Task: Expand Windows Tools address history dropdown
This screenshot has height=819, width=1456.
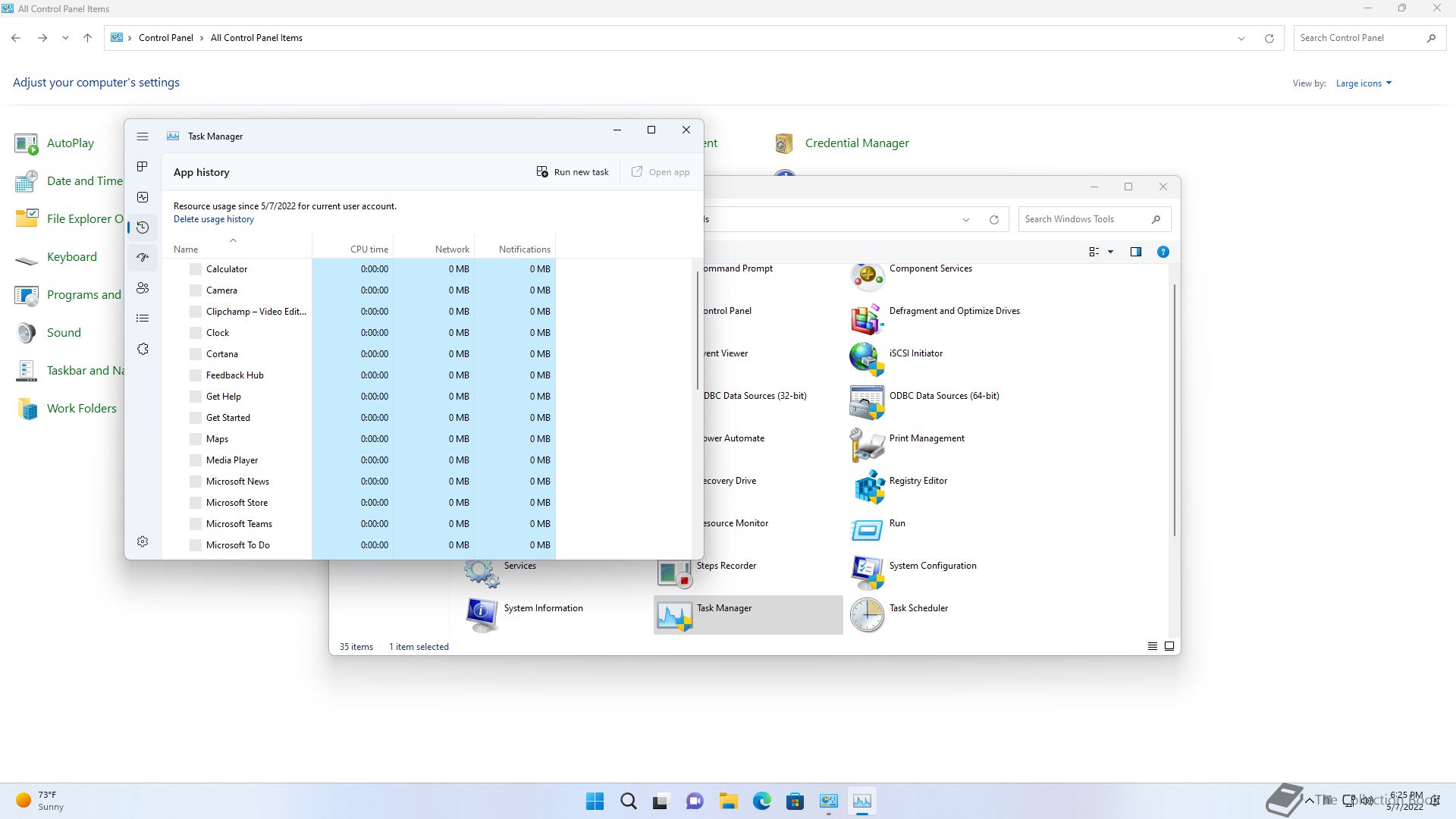Action: (x=965, y=220)
